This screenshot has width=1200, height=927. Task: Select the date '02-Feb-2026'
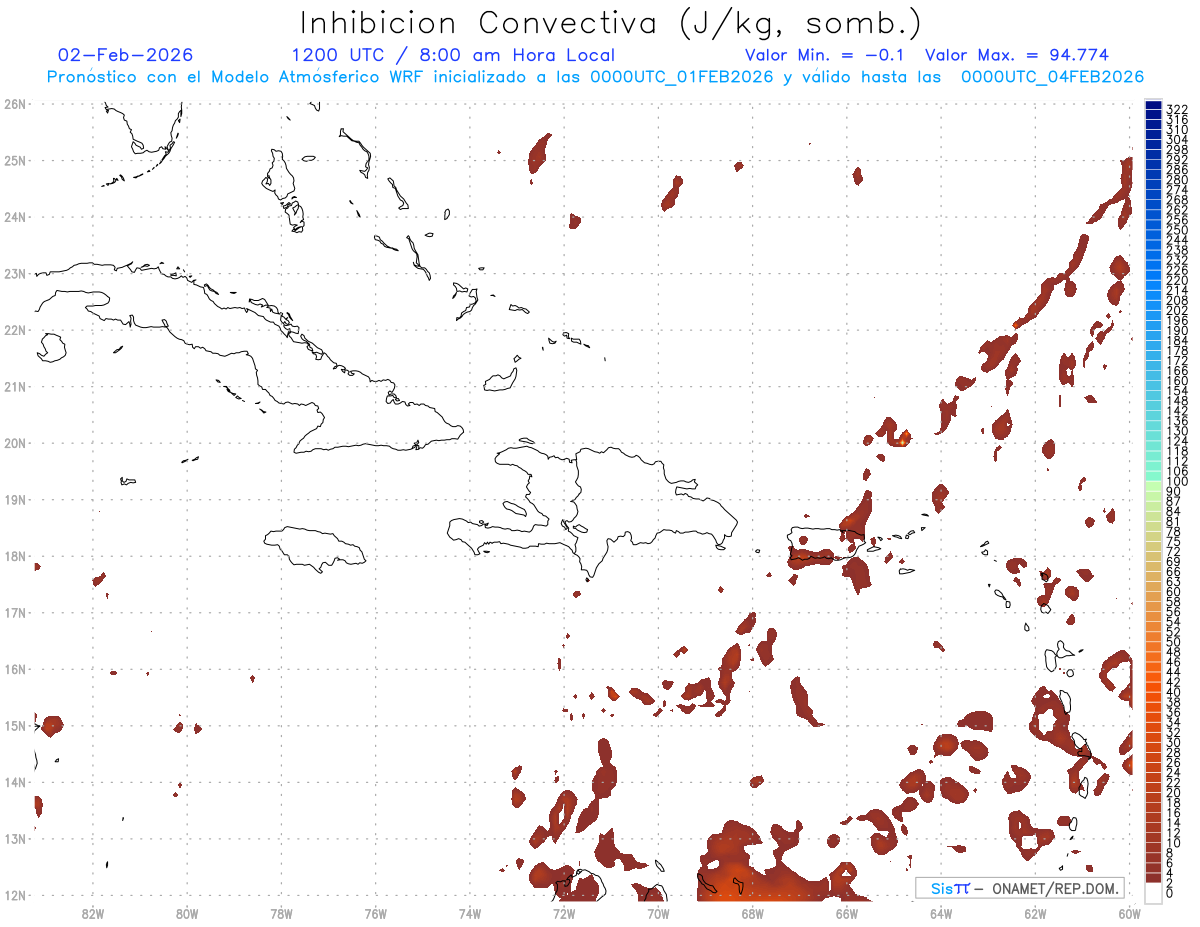(x=126, y=55)
